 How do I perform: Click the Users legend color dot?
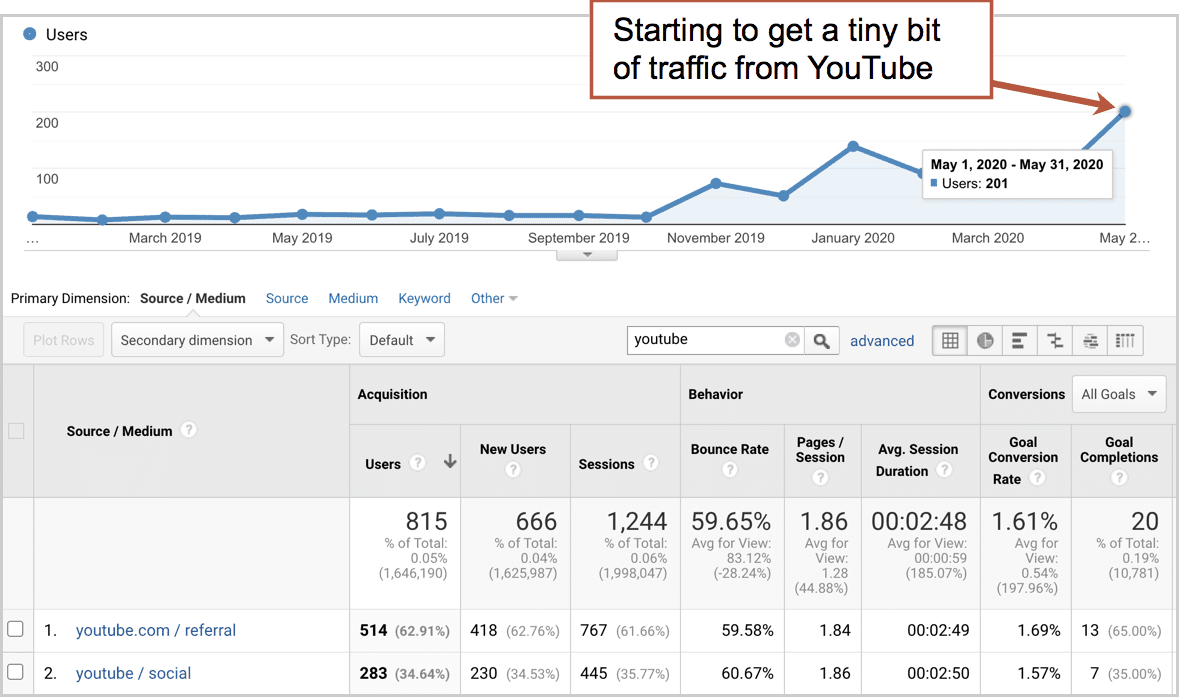pyautogui.click(x=29, y=34)
